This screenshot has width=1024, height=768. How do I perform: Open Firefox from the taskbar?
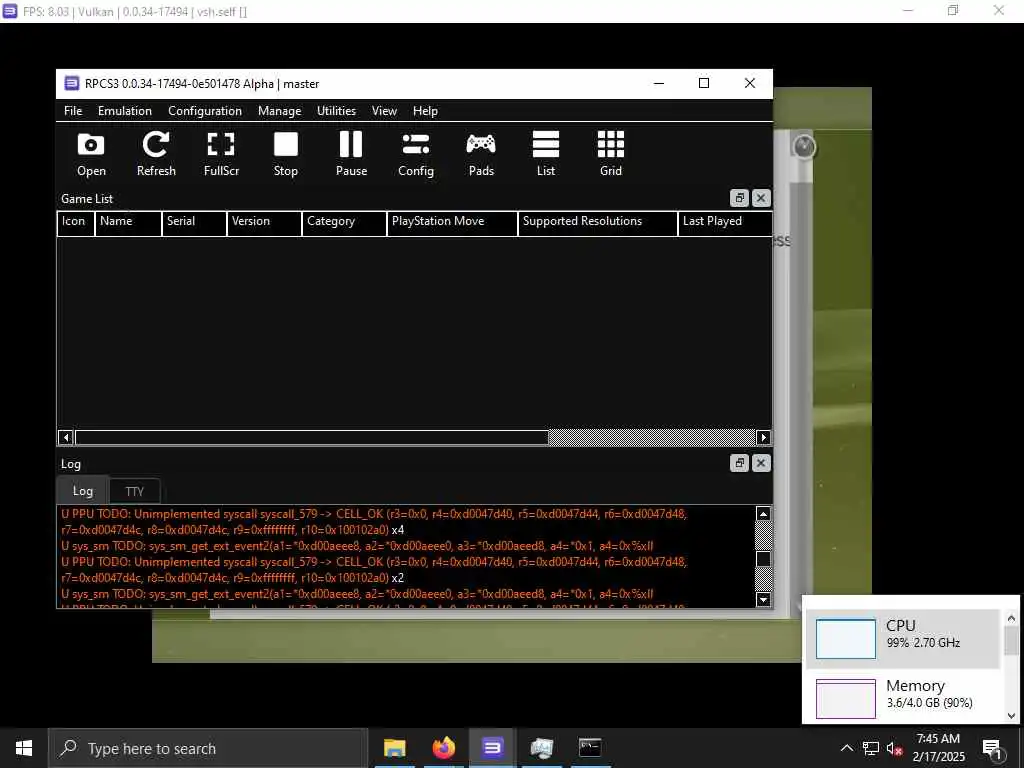[x=443, y=748]
